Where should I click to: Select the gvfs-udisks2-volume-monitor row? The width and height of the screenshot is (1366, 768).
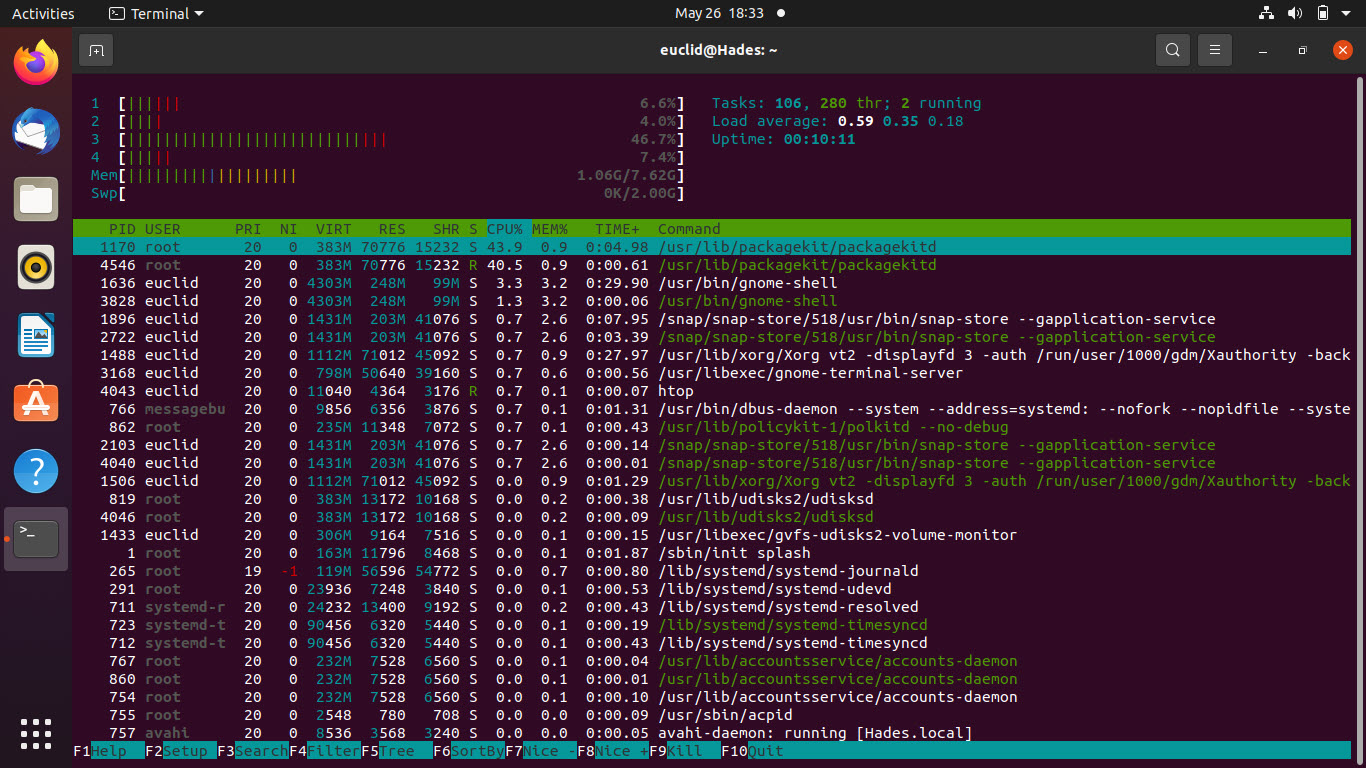tap(712, 535)
